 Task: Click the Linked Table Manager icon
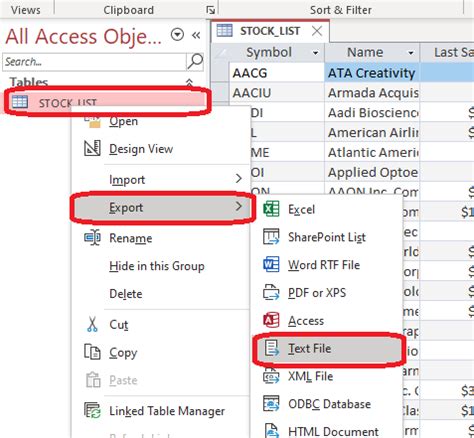[92, 410]
